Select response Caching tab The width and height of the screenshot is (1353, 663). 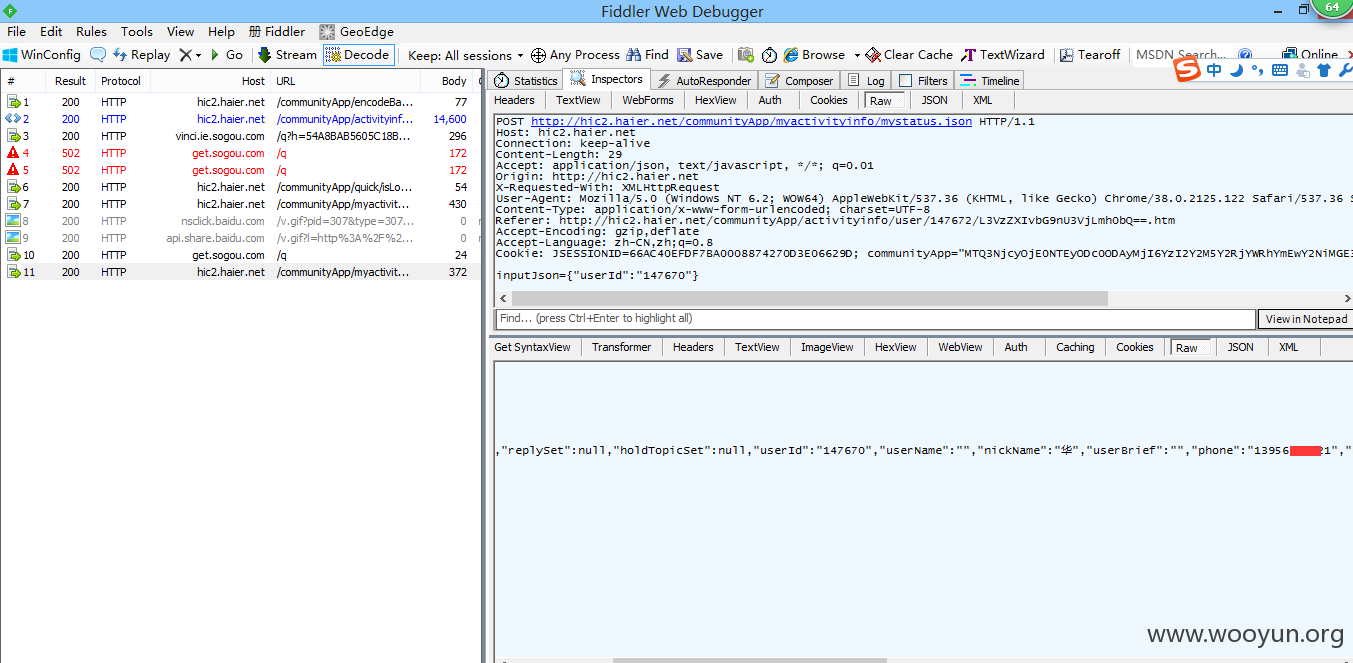pos(1075,347)
